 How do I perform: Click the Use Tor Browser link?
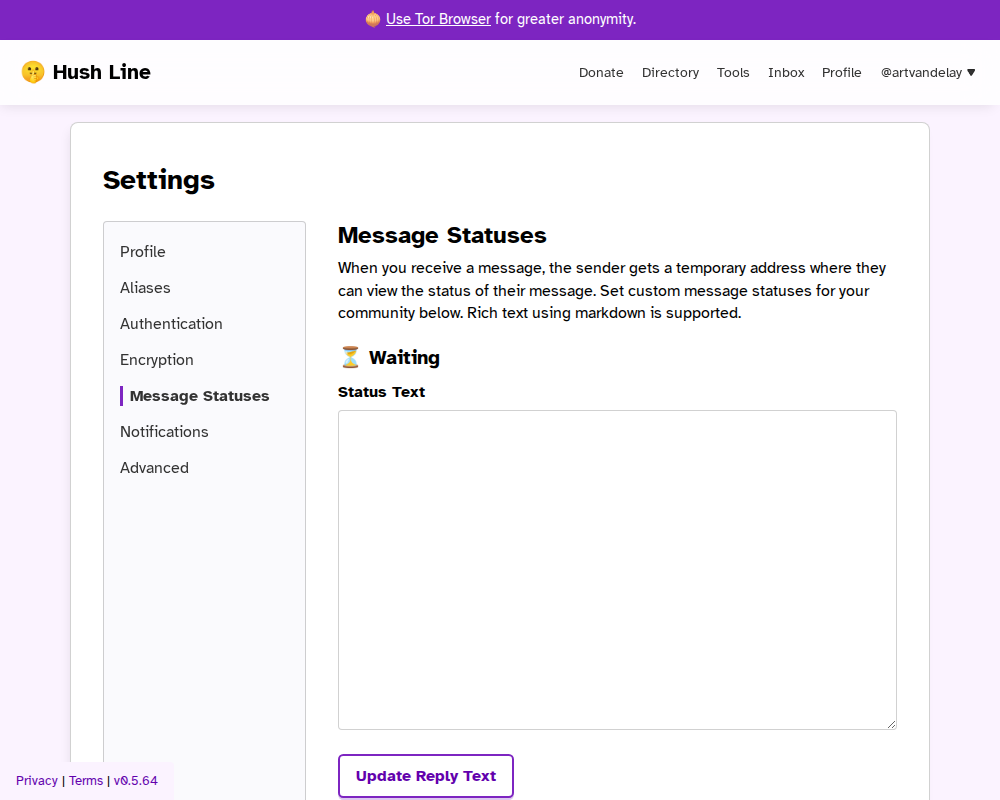coord(438,19)
